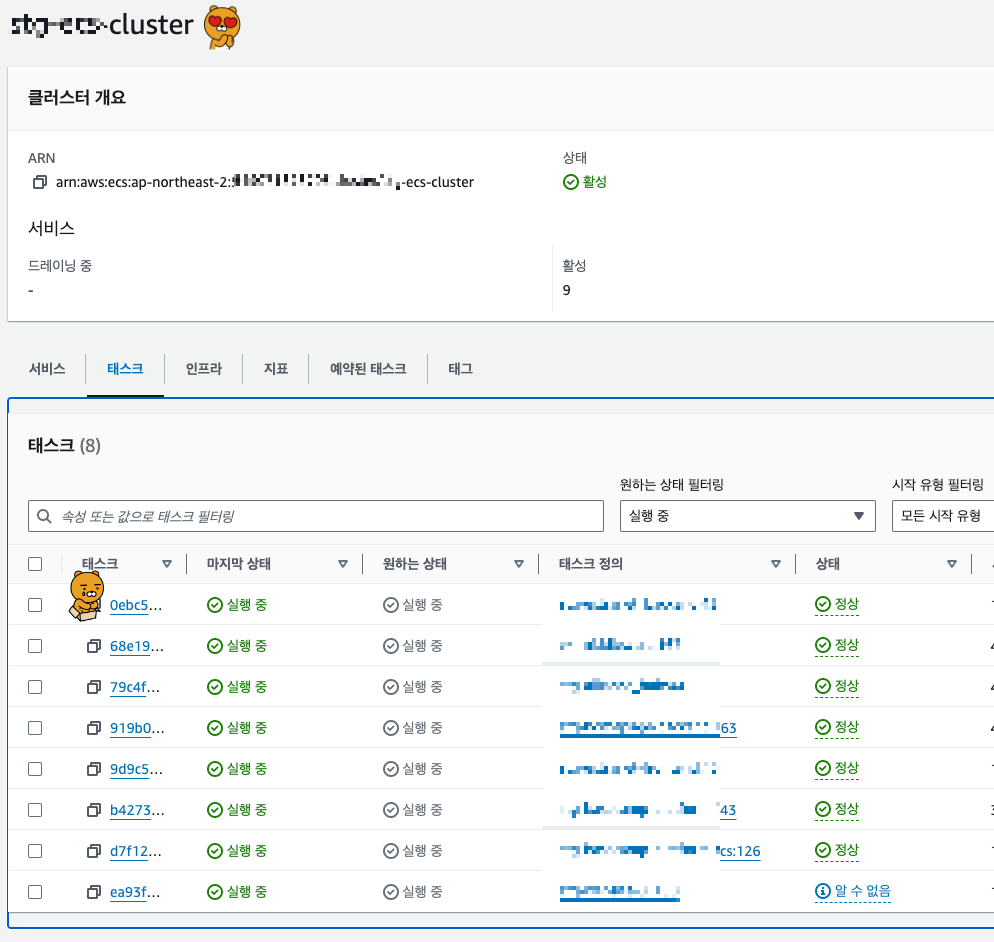Switch to the 지표 tab
The width and height of the screenshot is (994, 942).
point(276,369)
